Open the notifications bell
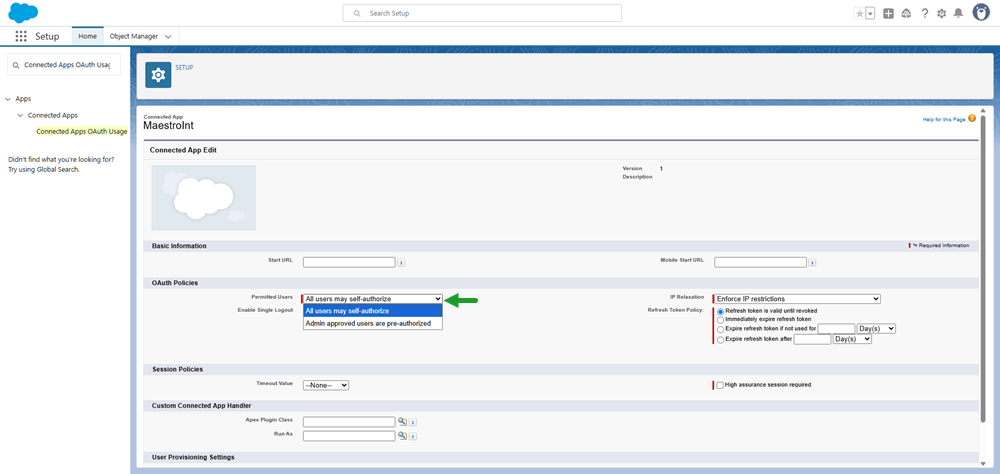The height and width of the screenshot is (474, 1000). click(958, 13)
